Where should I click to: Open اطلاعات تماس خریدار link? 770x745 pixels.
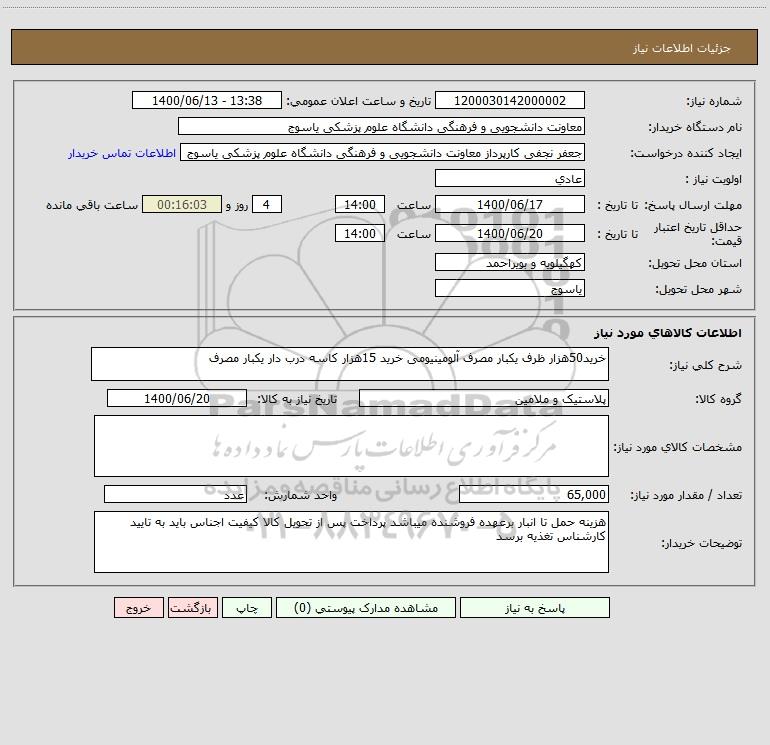tap(122, 153)
